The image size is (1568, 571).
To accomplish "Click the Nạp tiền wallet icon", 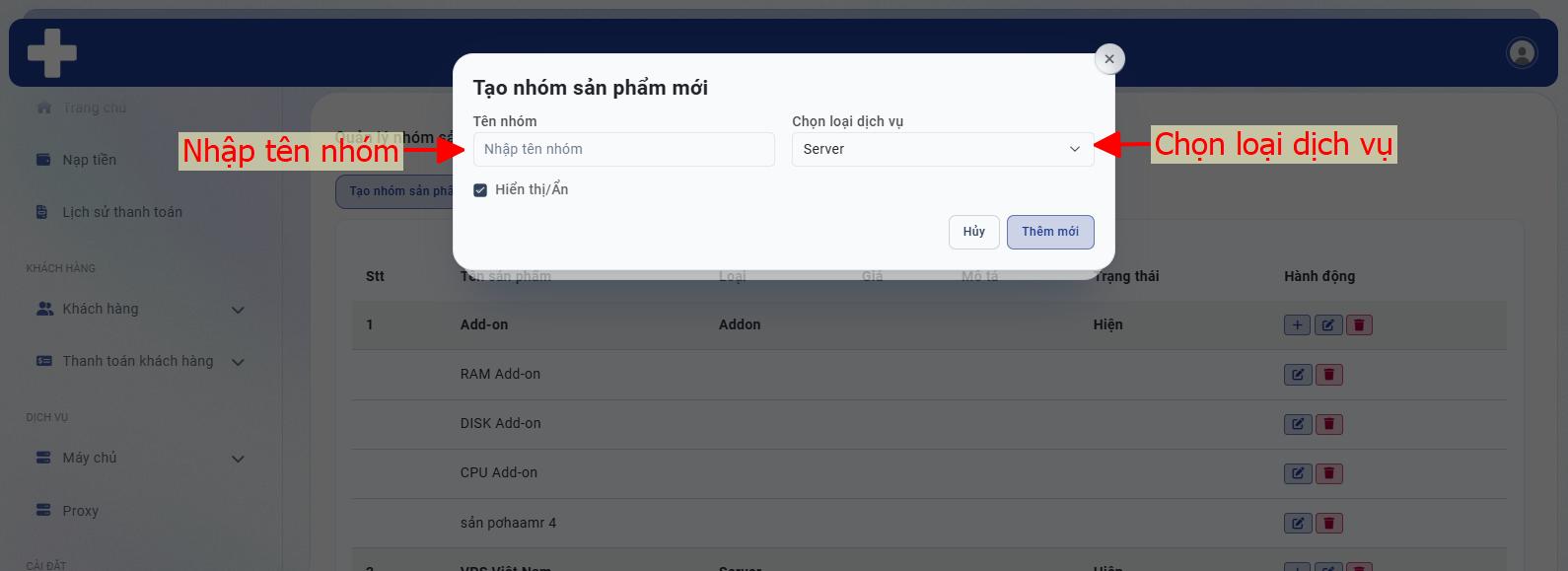I will 43,160.
